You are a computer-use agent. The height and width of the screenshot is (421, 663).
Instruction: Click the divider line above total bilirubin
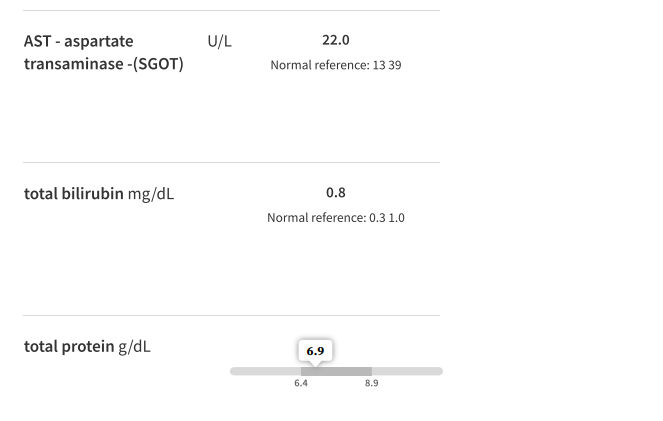[231, 163]
